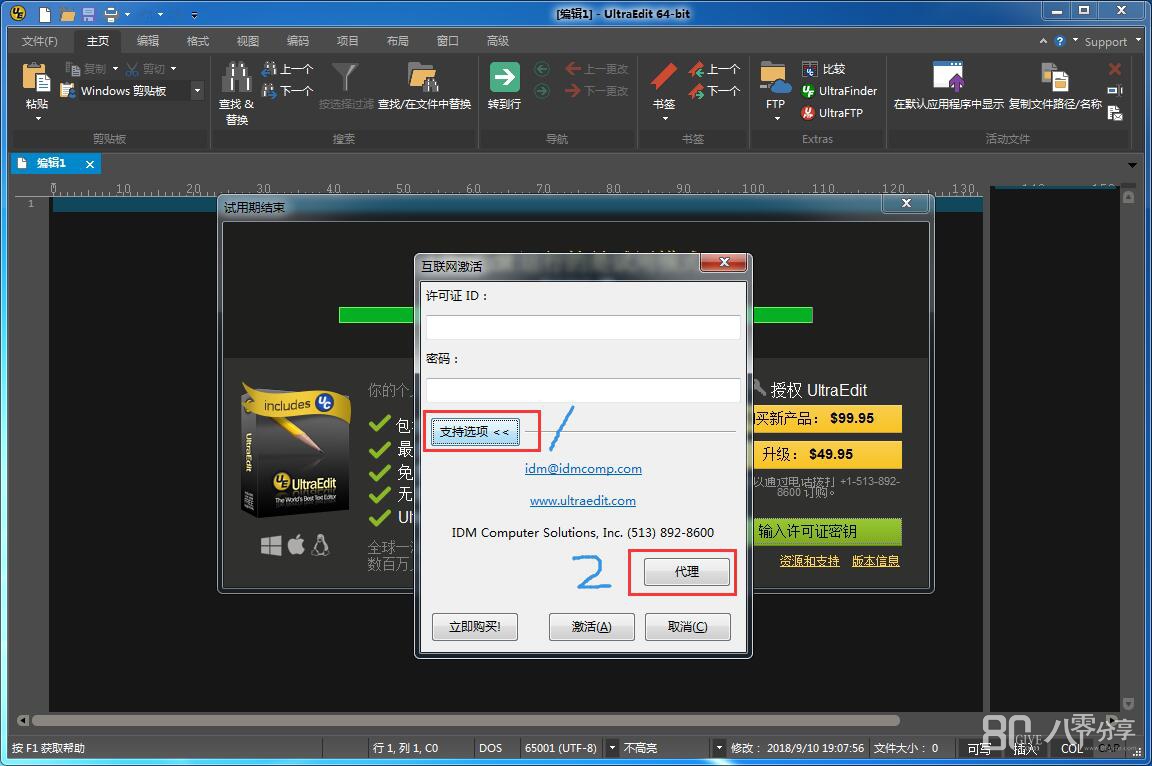Click the large Paste clipboard icon

click(x=36, y=78)
